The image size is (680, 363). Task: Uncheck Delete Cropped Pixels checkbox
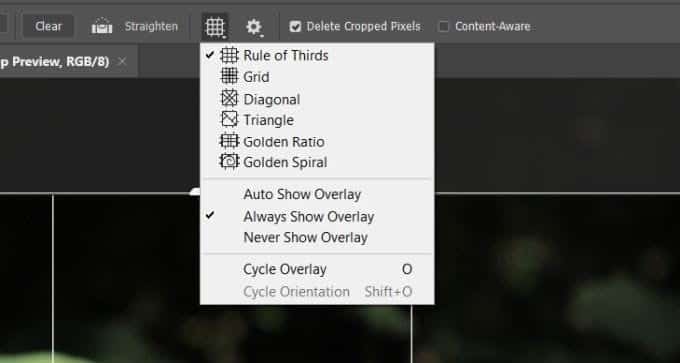click(x=295, y=27)
